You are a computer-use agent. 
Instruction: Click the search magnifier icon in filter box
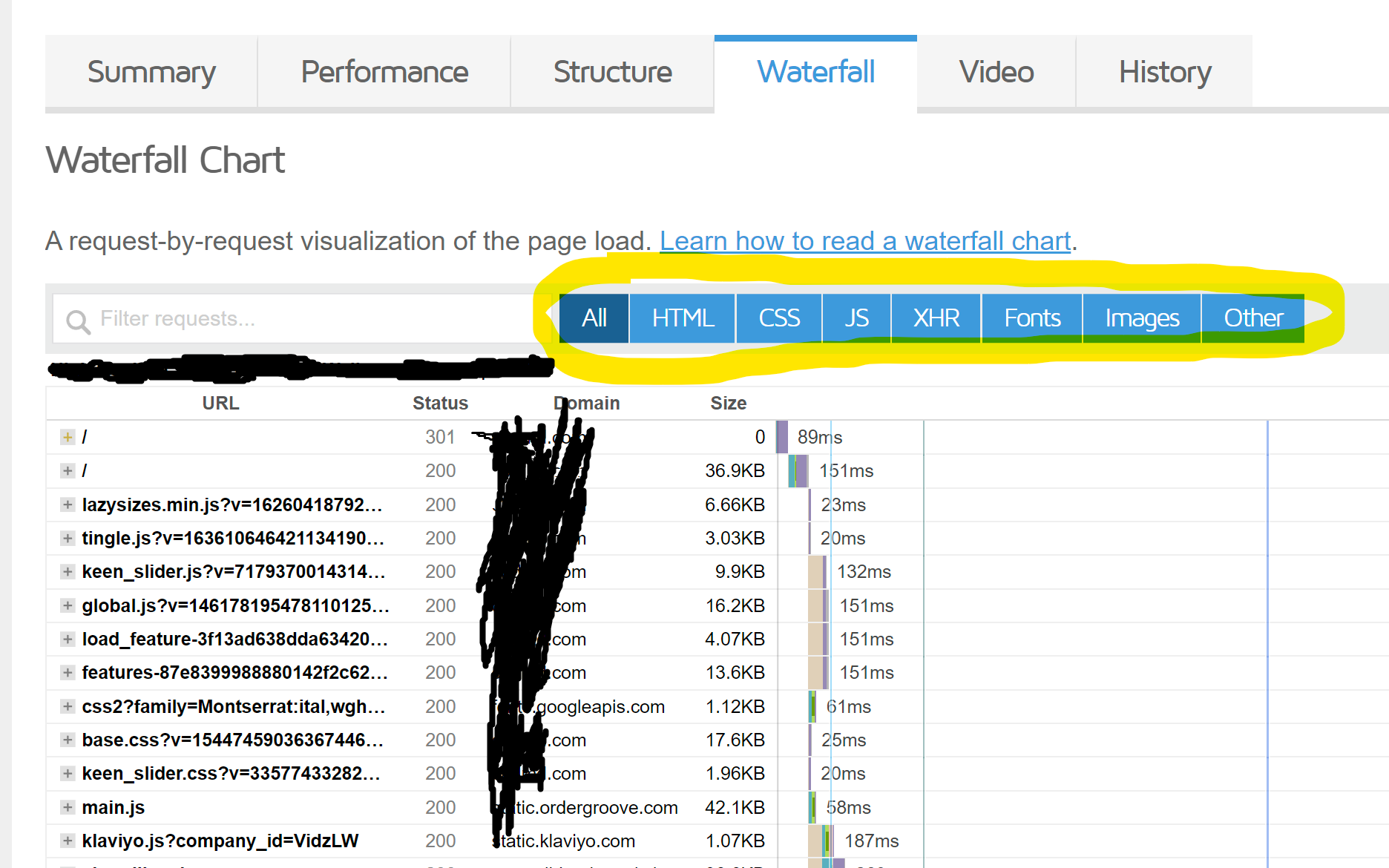coord(78,321)
